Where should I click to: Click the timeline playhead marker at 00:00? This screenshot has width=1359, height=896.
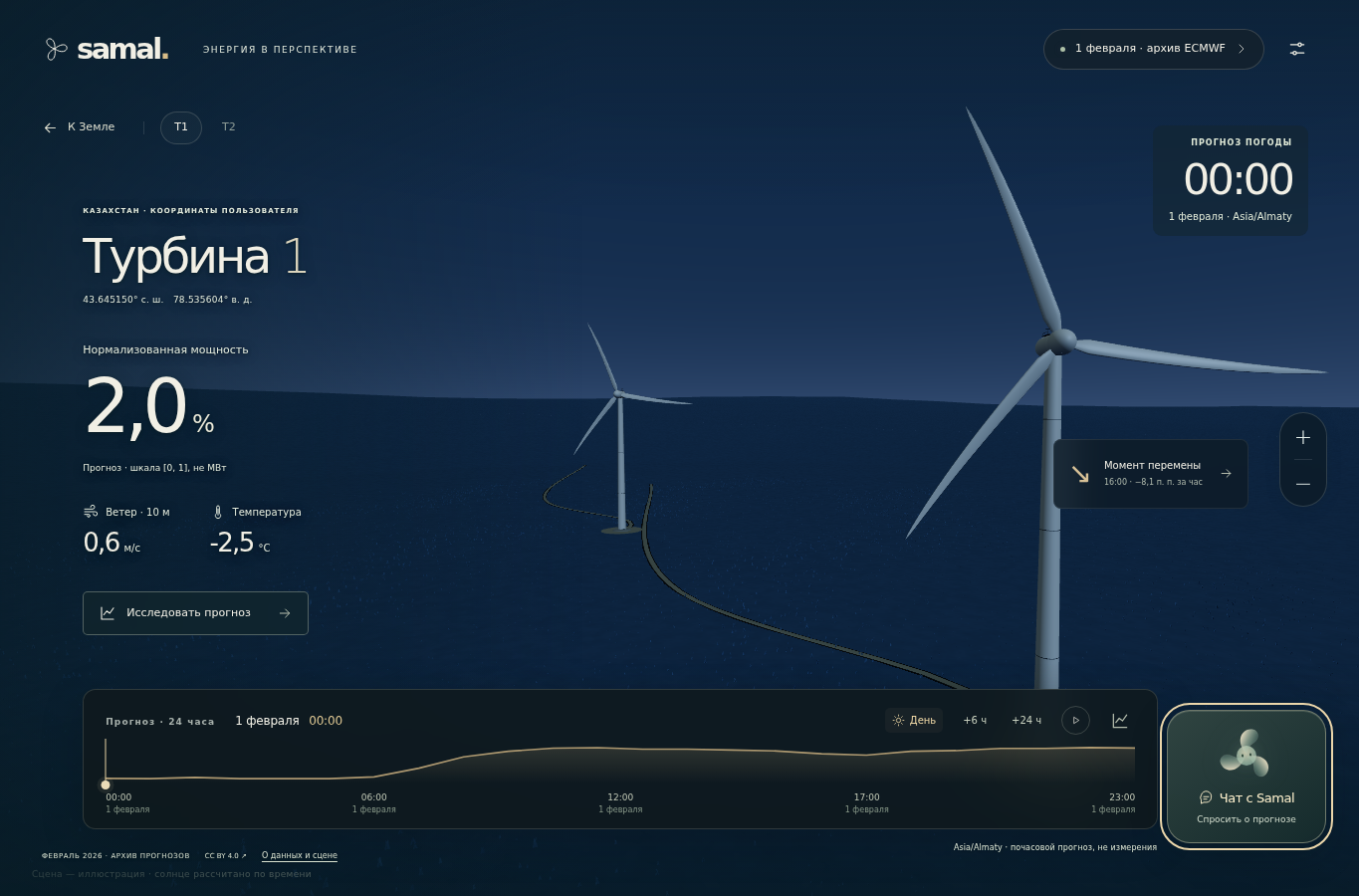click(x=106, y=784)
